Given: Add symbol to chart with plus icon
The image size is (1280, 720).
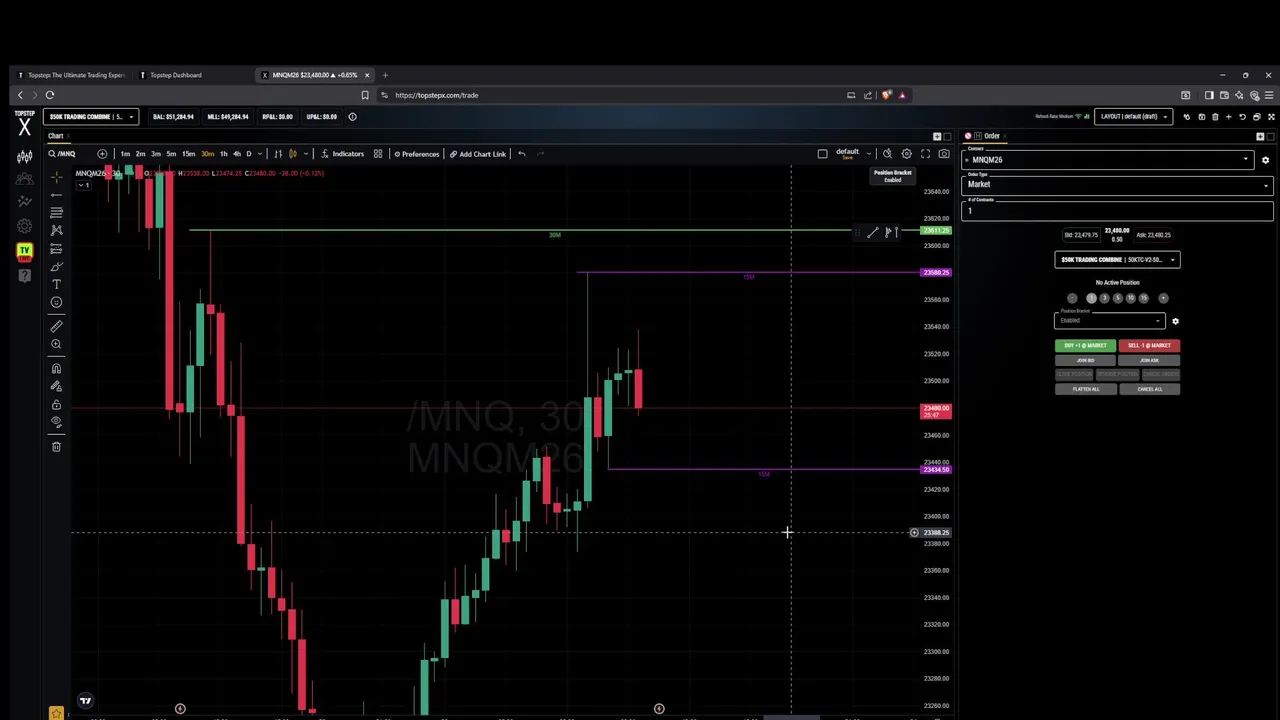Looking at the screenshot, I should [102, 154].
